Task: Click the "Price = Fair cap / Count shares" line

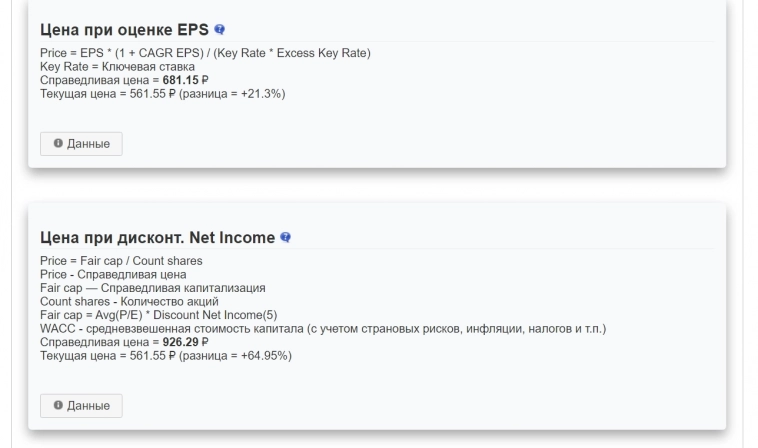Action: [x=121, y=261]
